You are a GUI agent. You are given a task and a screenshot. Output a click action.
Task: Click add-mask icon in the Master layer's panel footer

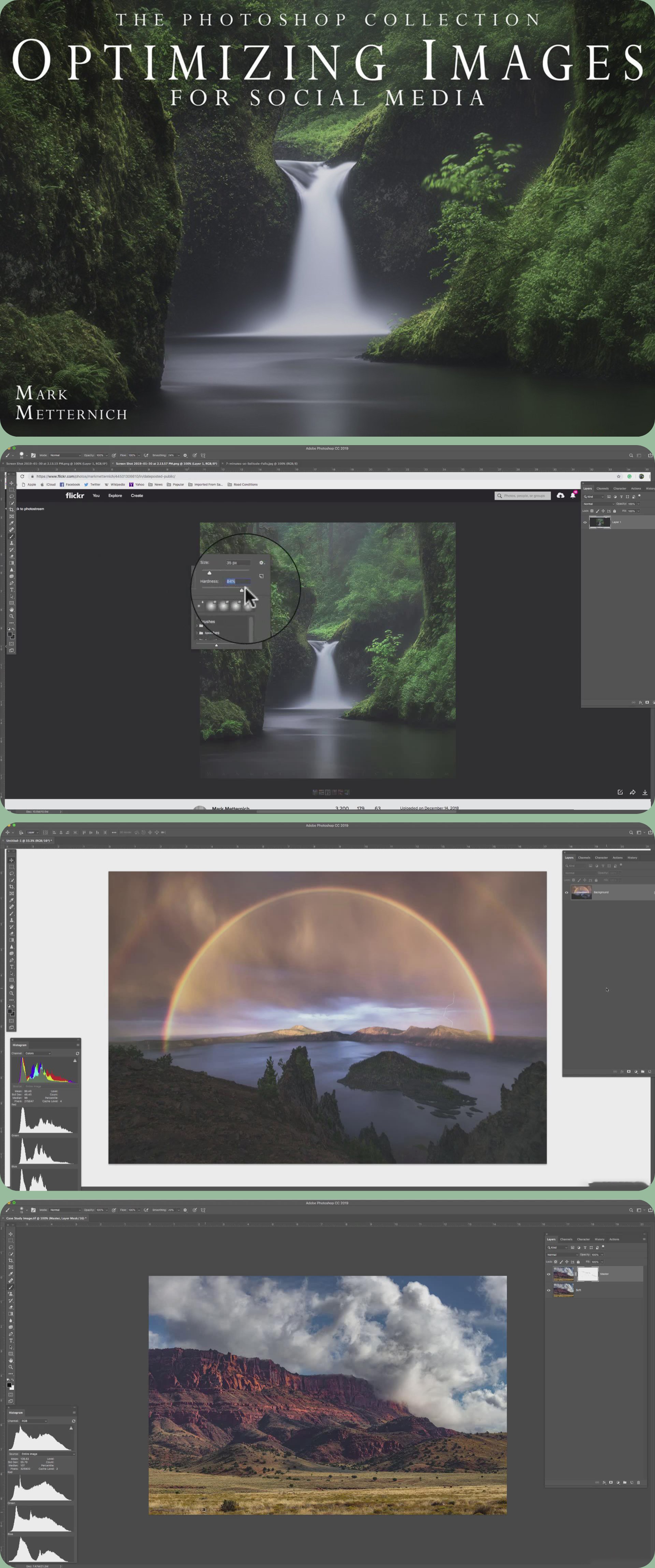pos(611,1482)
